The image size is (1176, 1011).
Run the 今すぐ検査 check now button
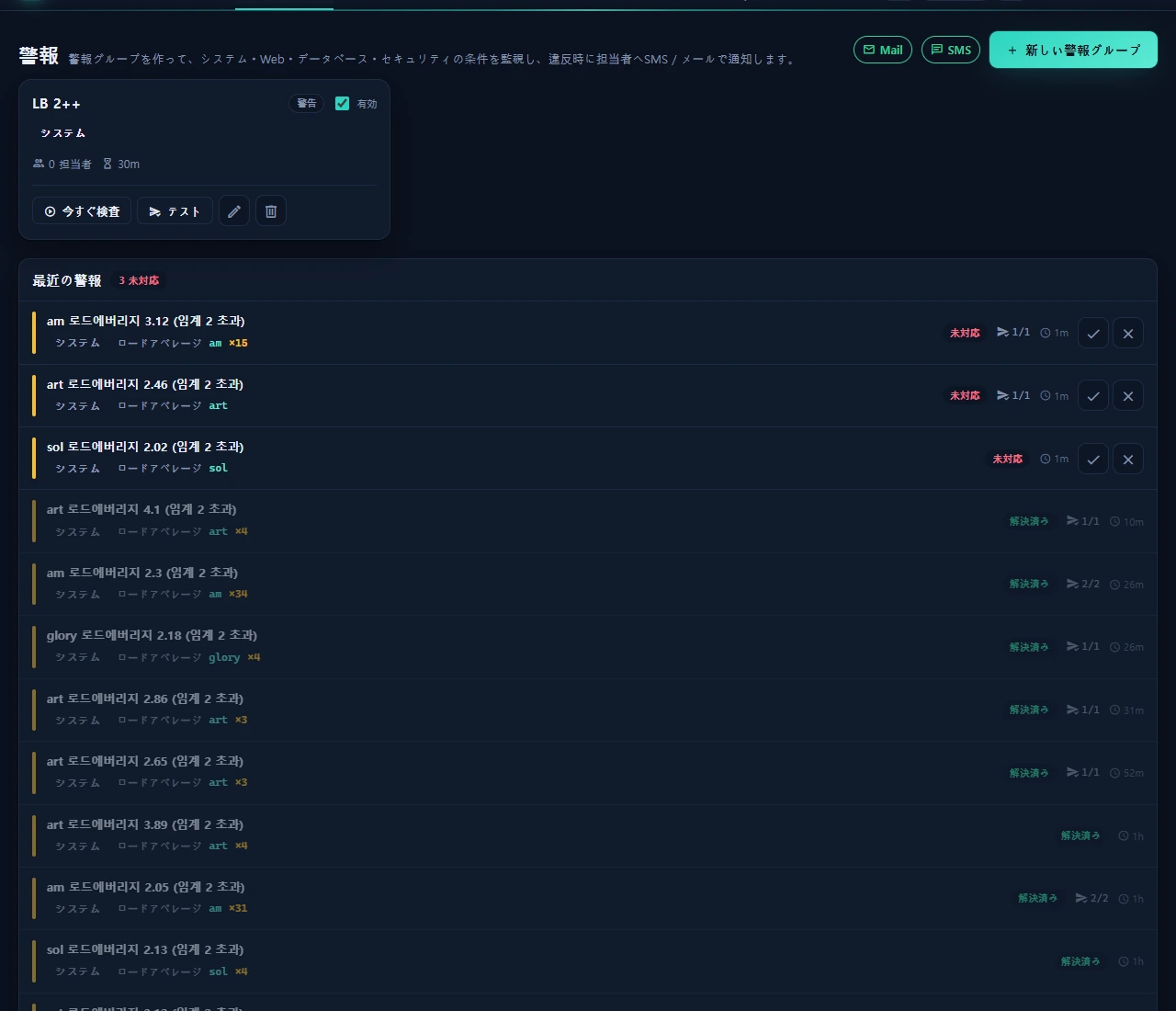pos(82,211)
